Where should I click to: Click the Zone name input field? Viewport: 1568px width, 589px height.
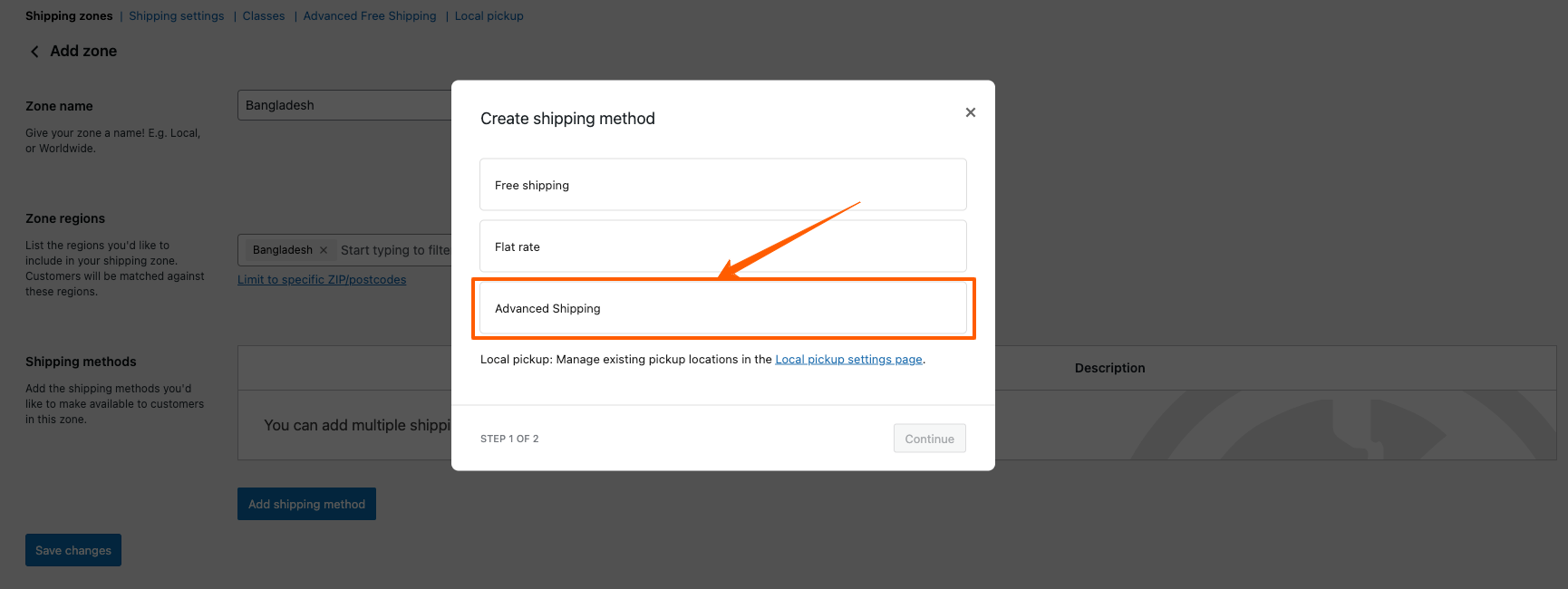coord(344,105)
